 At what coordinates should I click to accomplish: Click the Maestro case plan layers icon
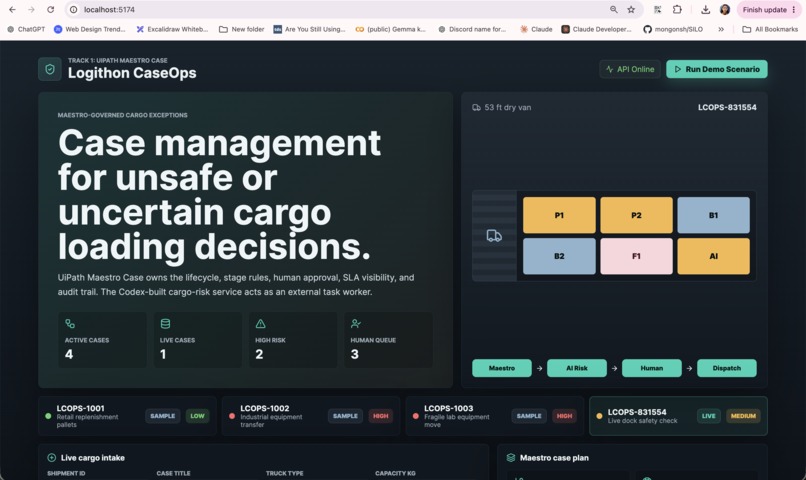tap(511, 457)
